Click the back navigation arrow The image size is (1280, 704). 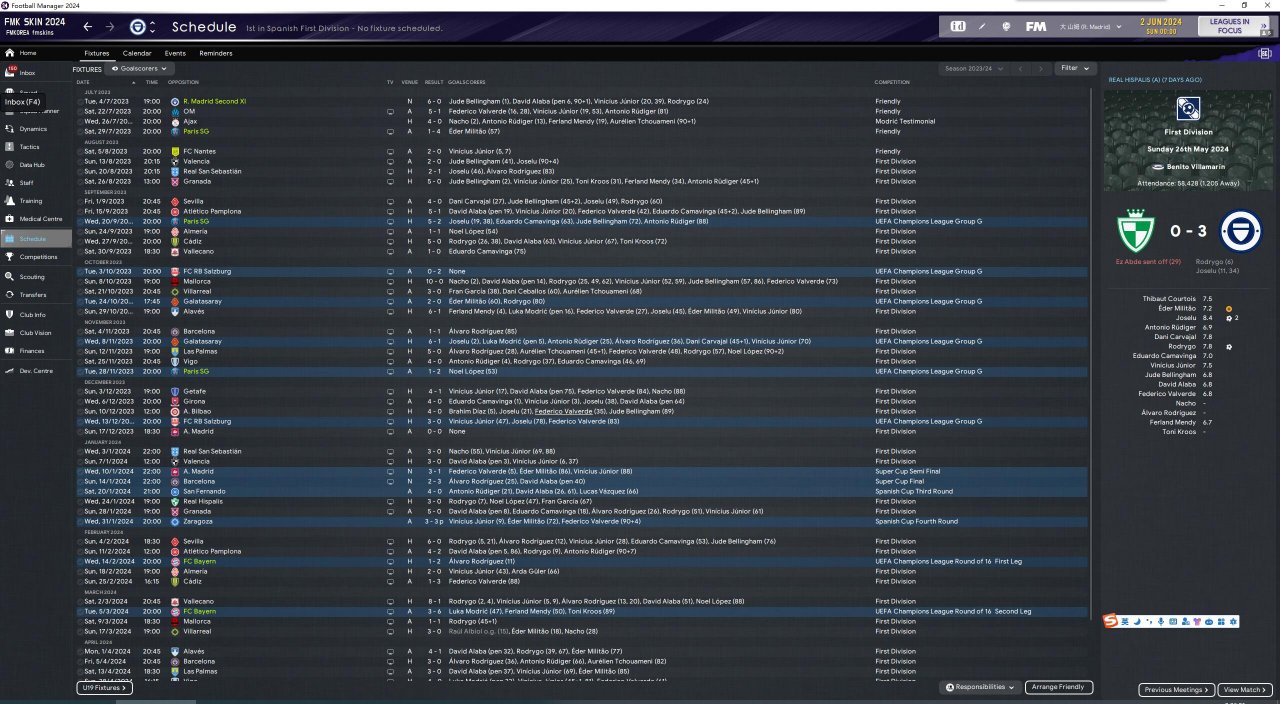88,26
